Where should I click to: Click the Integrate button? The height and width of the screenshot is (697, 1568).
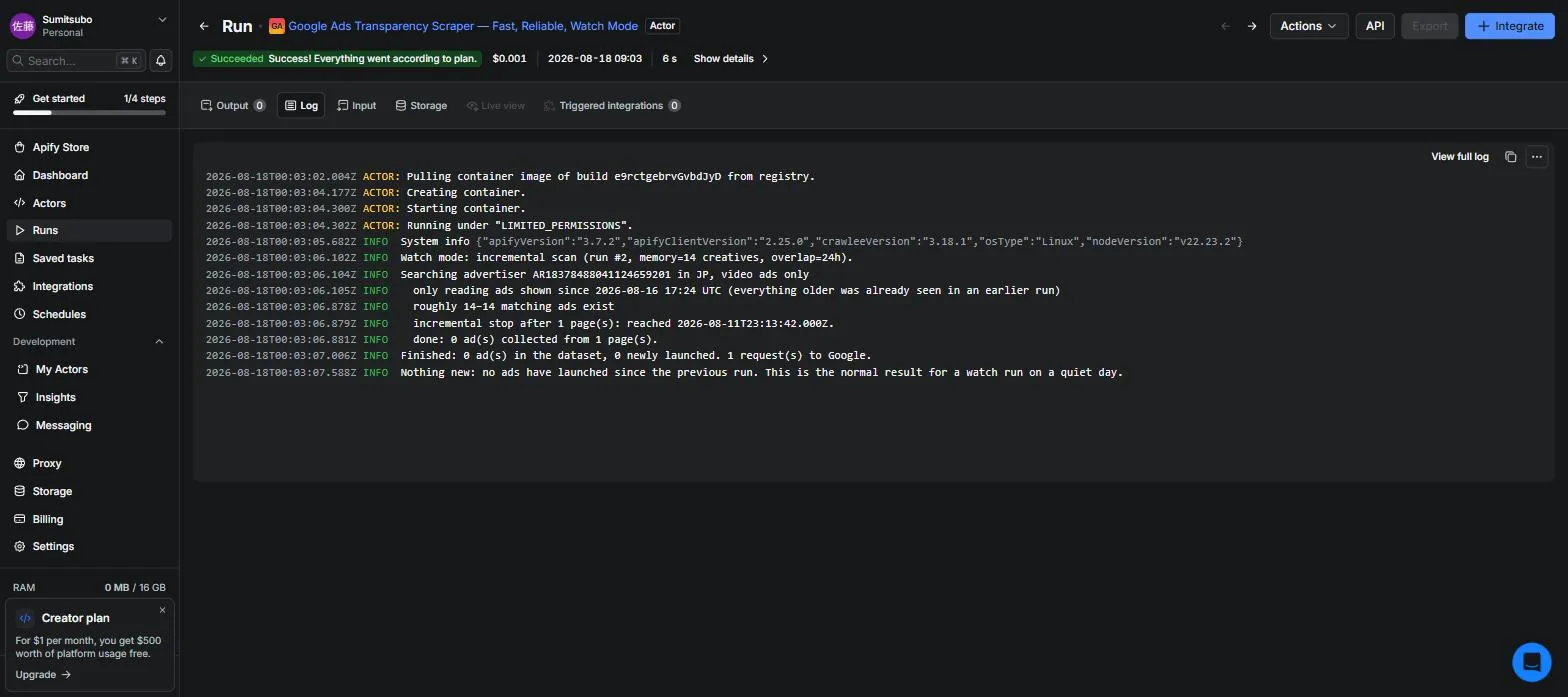(x=1510, y=26)
